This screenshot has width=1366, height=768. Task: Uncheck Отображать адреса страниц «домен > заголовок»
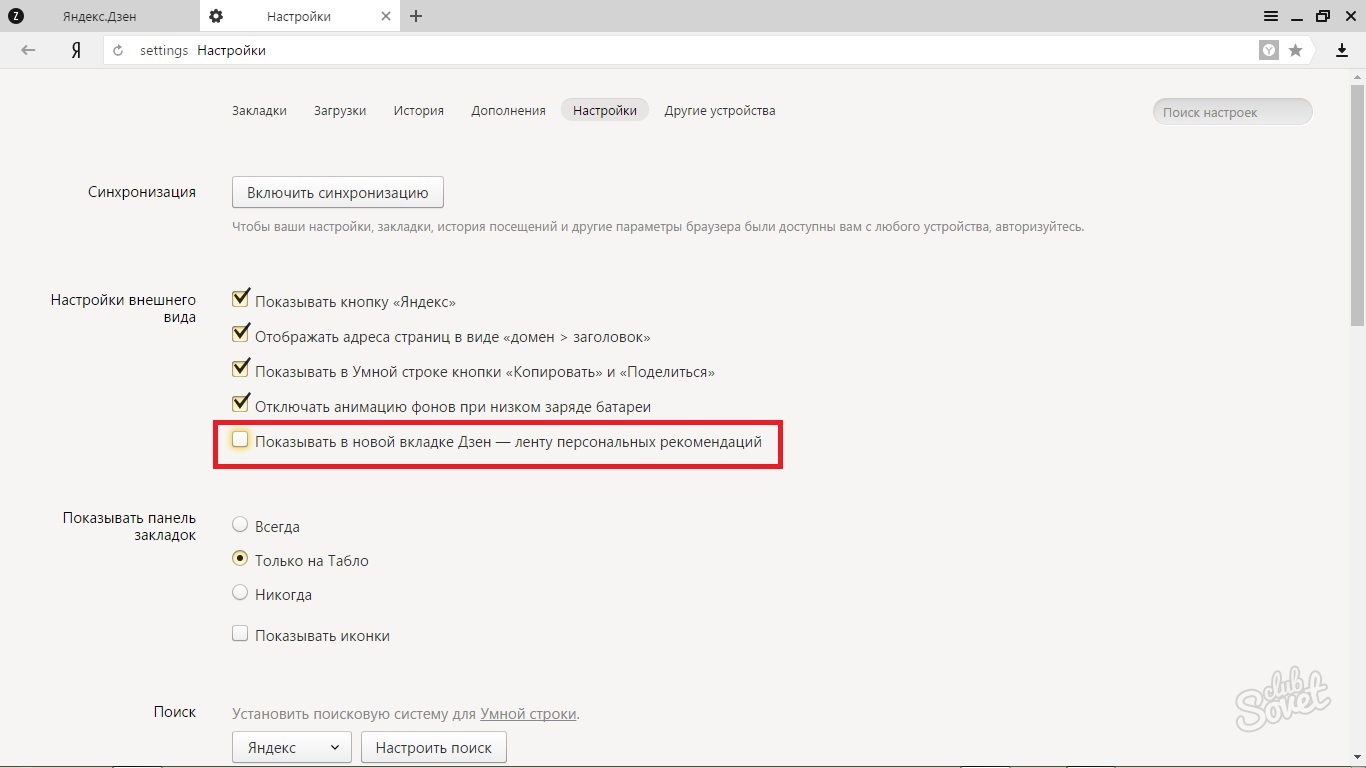(x=240, y=334)
